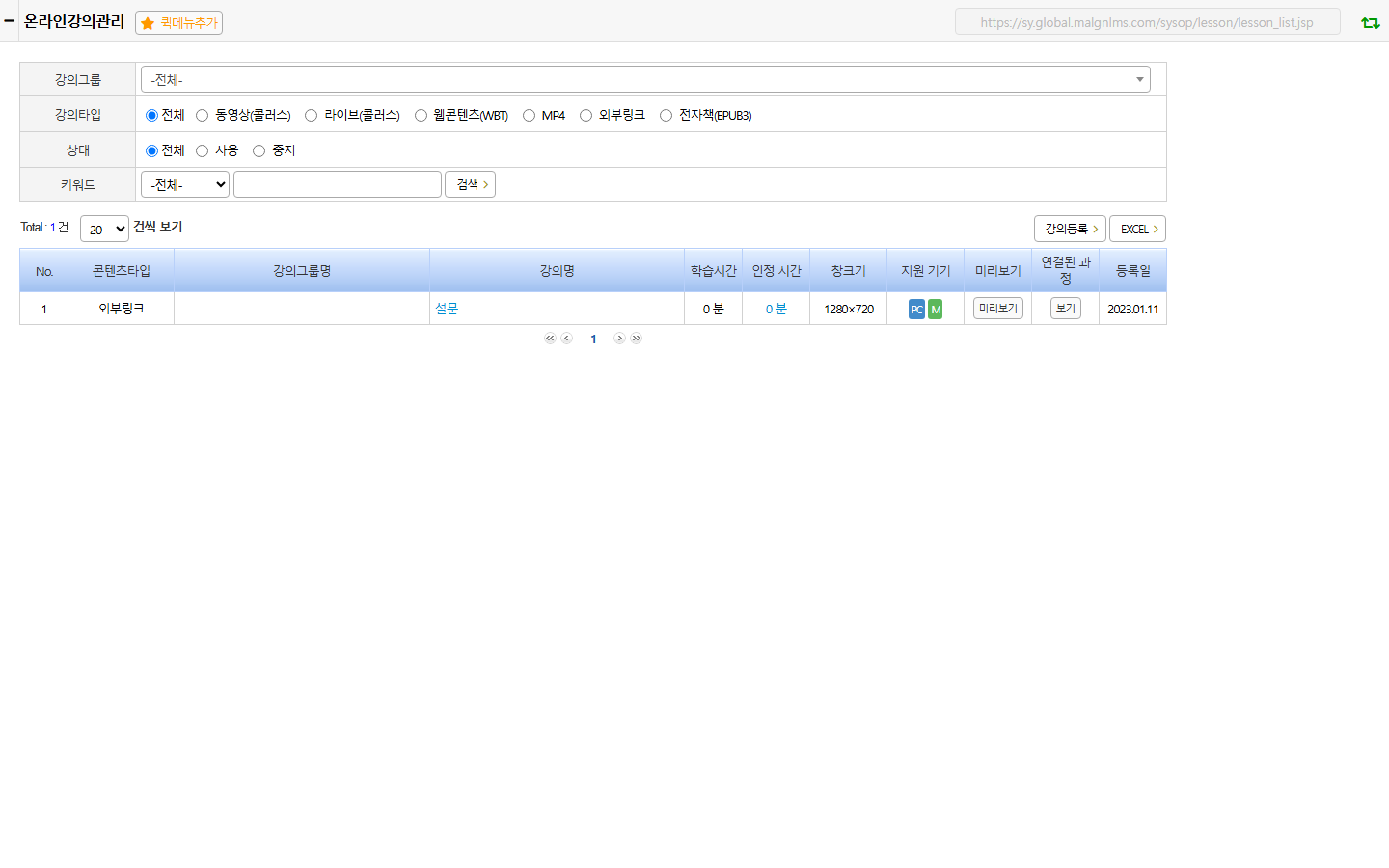Click the 인정 시간 column header
Viewport: 1389px width, 868px height.
(x=776, y=270)
